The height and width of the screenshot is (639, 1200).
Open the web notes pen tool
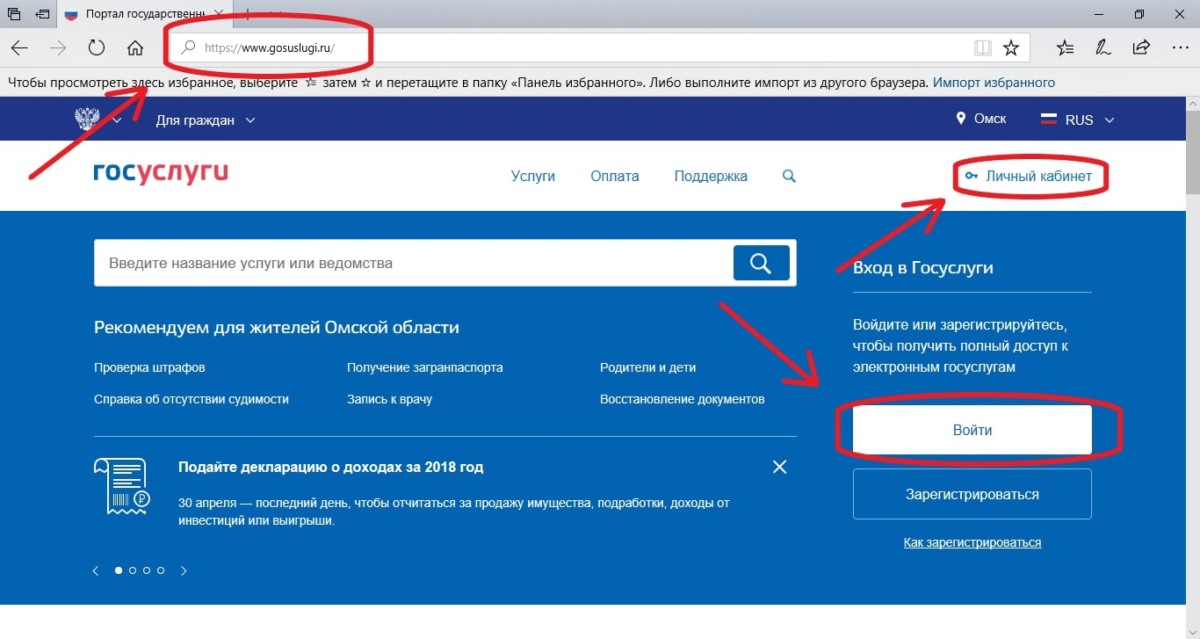1103,47
